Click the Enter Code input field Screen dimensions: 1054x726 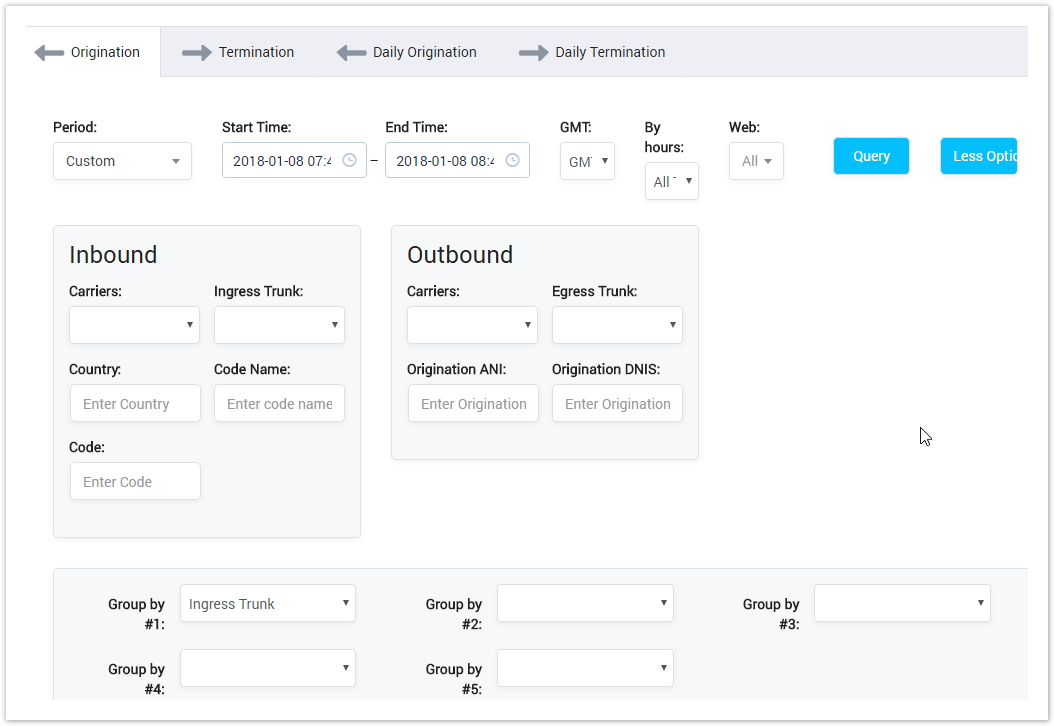[135, 481]
